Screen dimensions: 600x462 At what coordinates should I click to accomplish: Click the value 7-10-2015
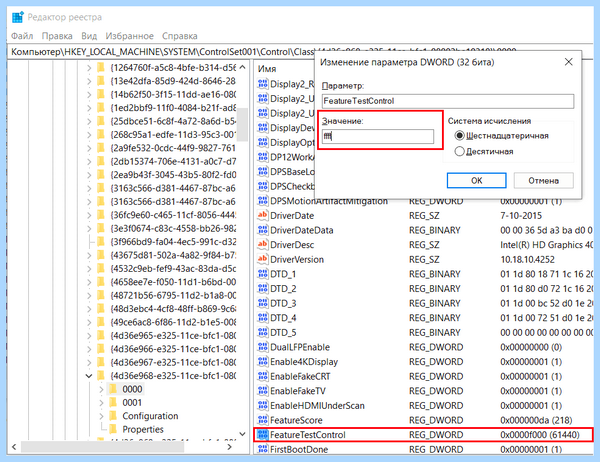tap(521, 215)
